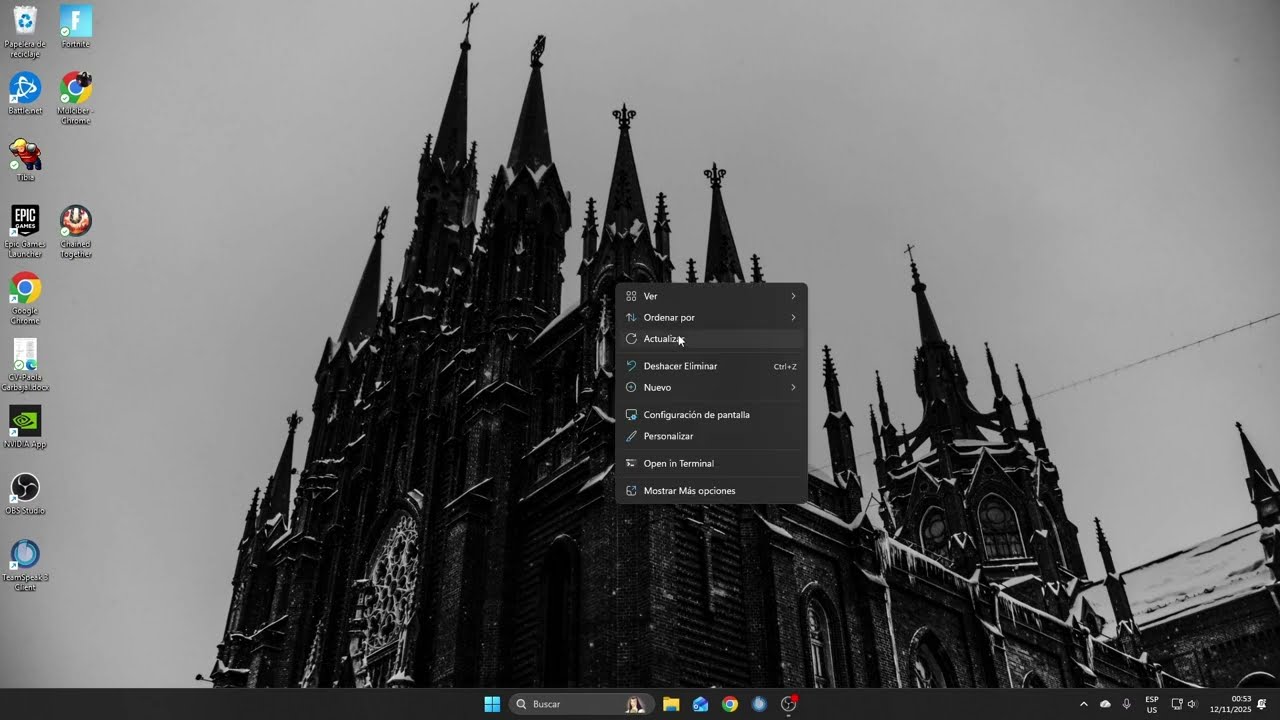Open the volume speaker tray icon
Screen dimensions: 1280x720
pos(1192,704)
